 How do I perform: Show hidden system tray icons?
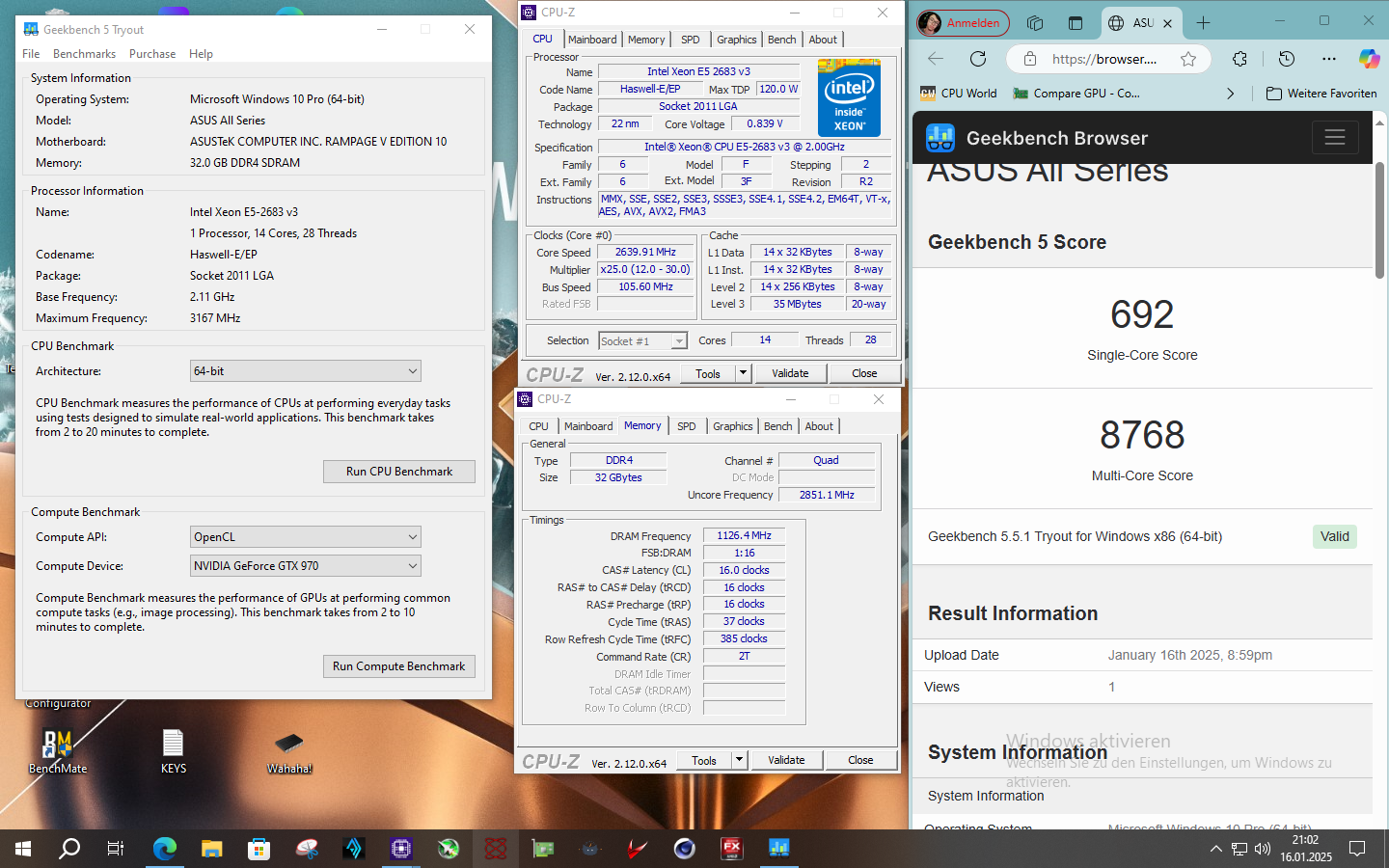click(x=1216, y=849)
